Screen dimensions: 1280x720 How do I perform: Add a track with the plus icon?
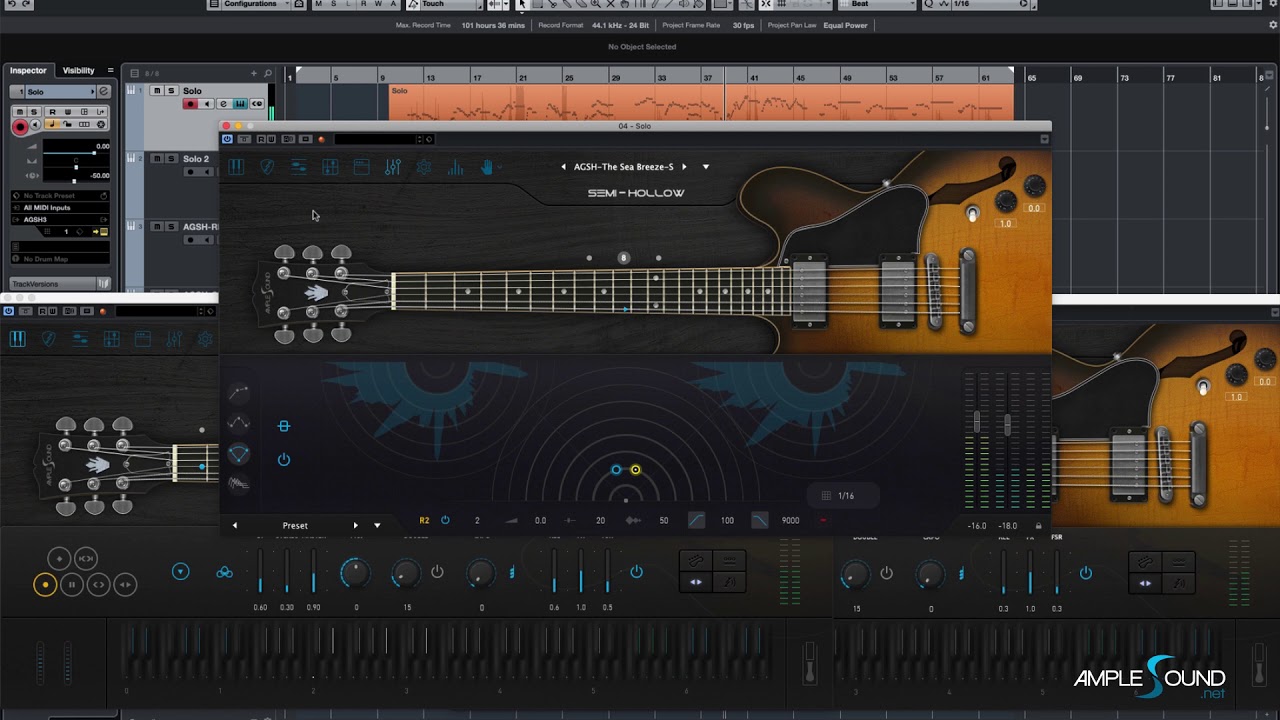click(x=254, y=73)
